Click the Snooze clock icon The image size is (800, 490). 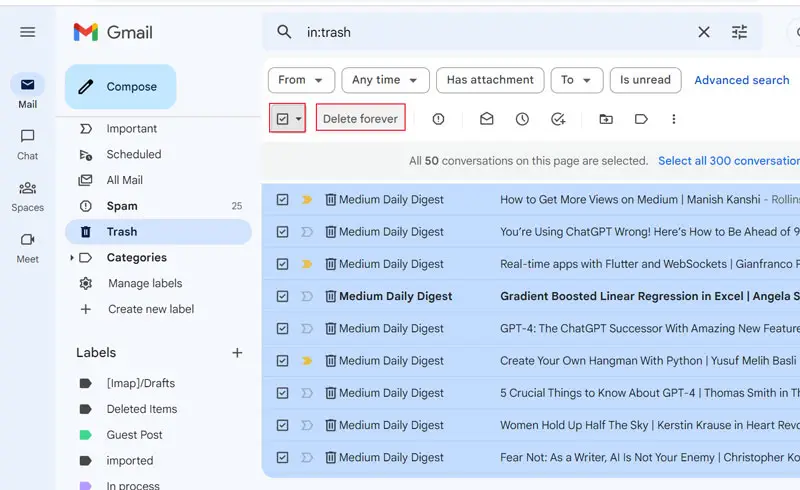click(522, 119)
